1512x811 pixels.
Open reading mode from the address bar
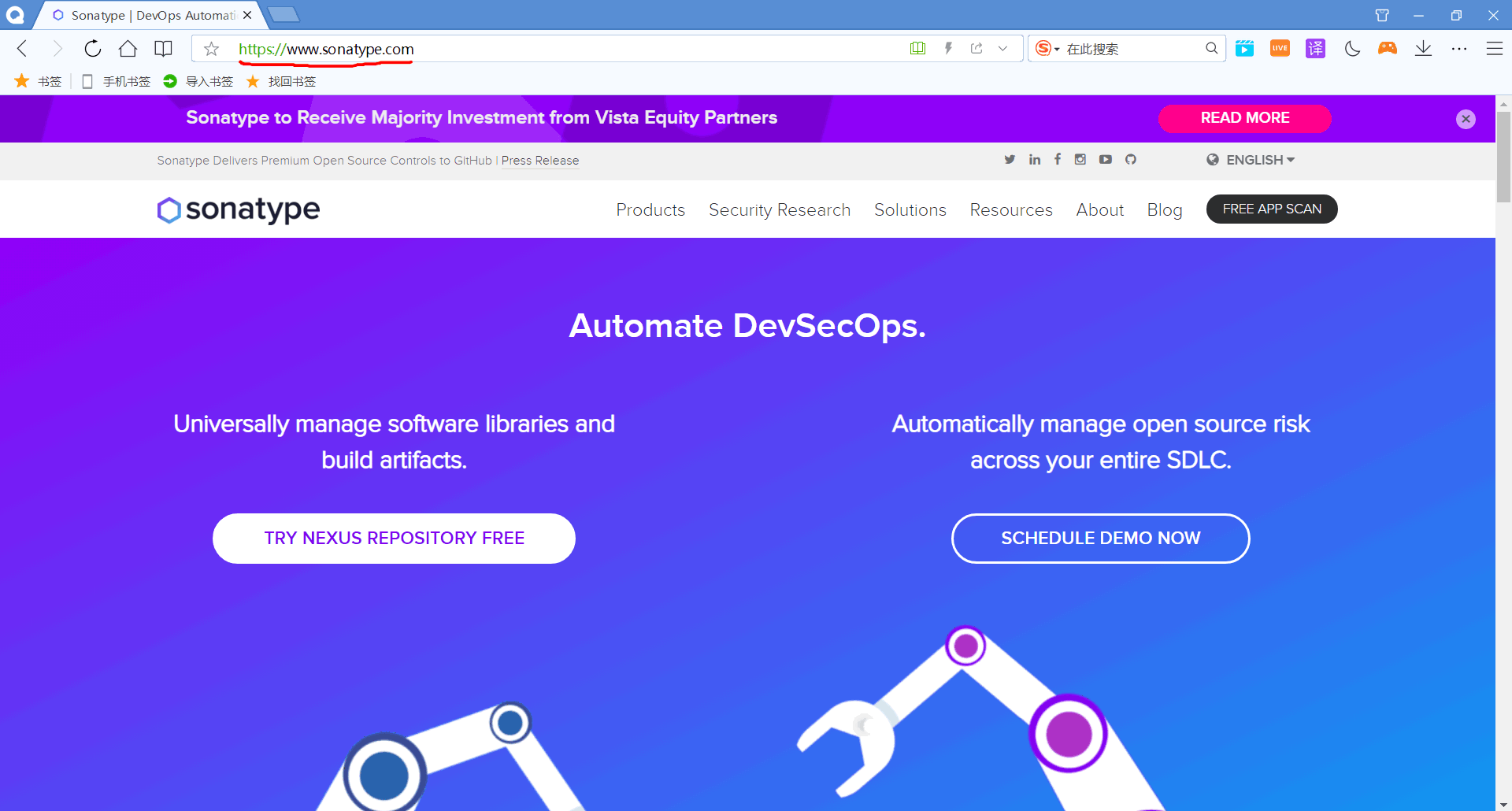point(917,48)
